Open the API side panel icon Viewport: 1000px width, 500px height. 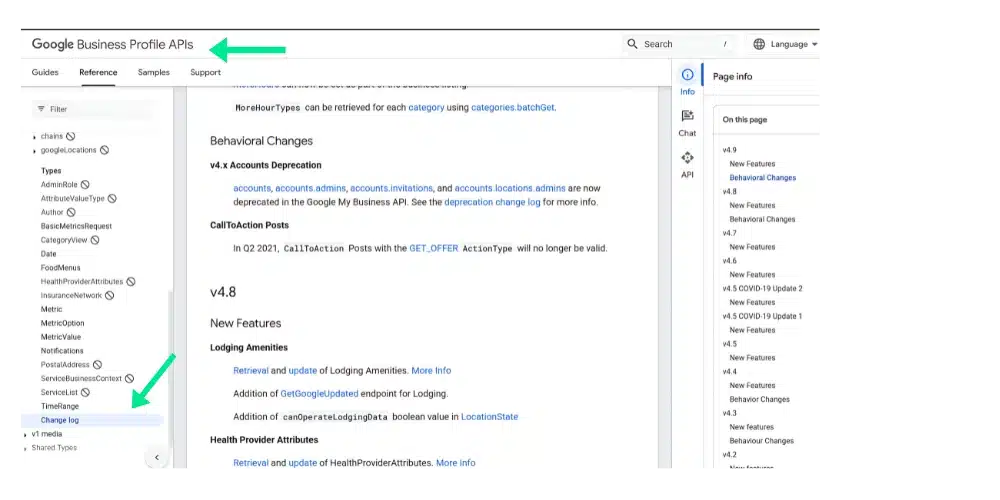[x=687, y=158]
